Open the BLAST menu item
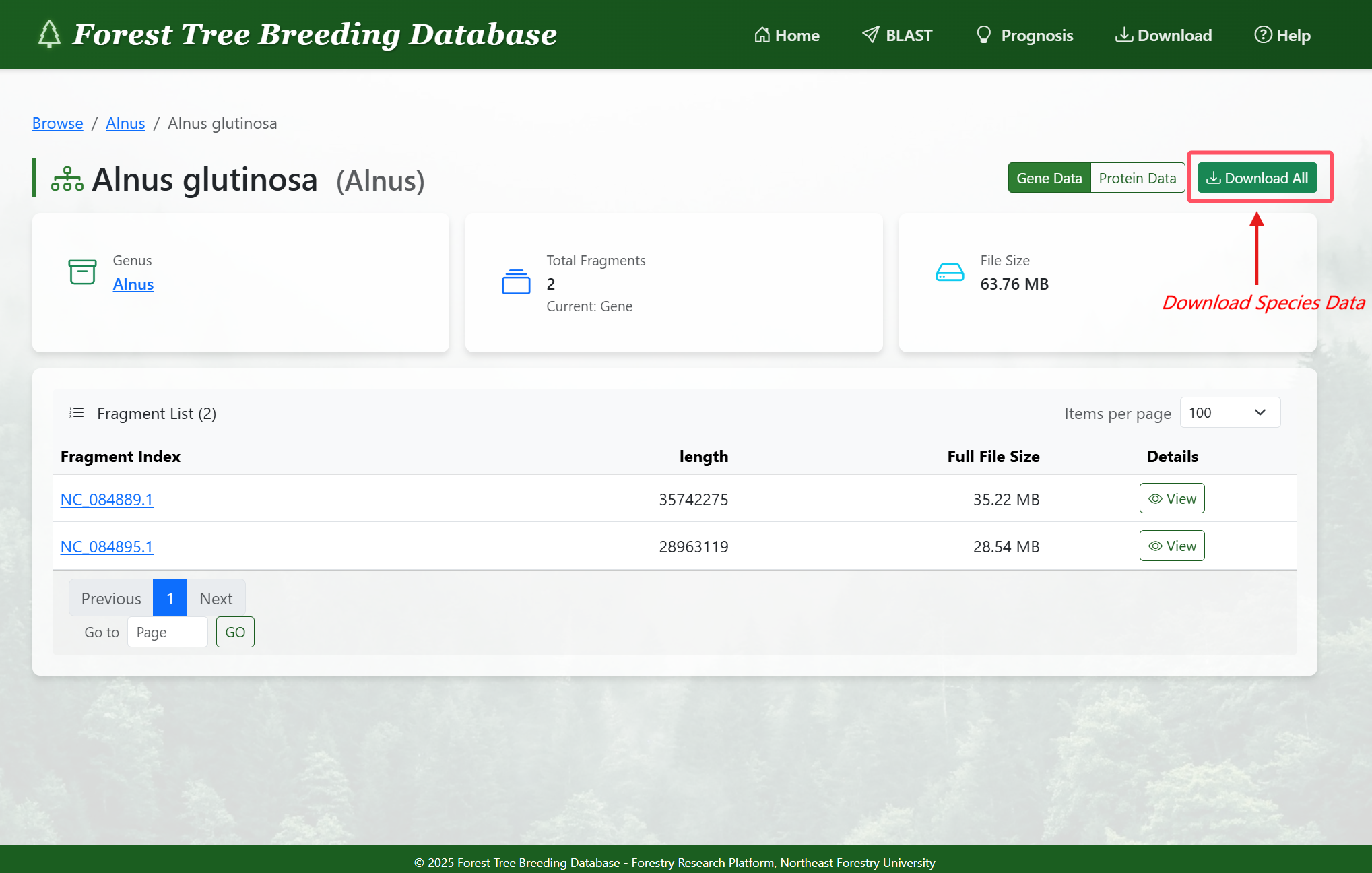The image size is (1372, 873). tap(897, 35)
